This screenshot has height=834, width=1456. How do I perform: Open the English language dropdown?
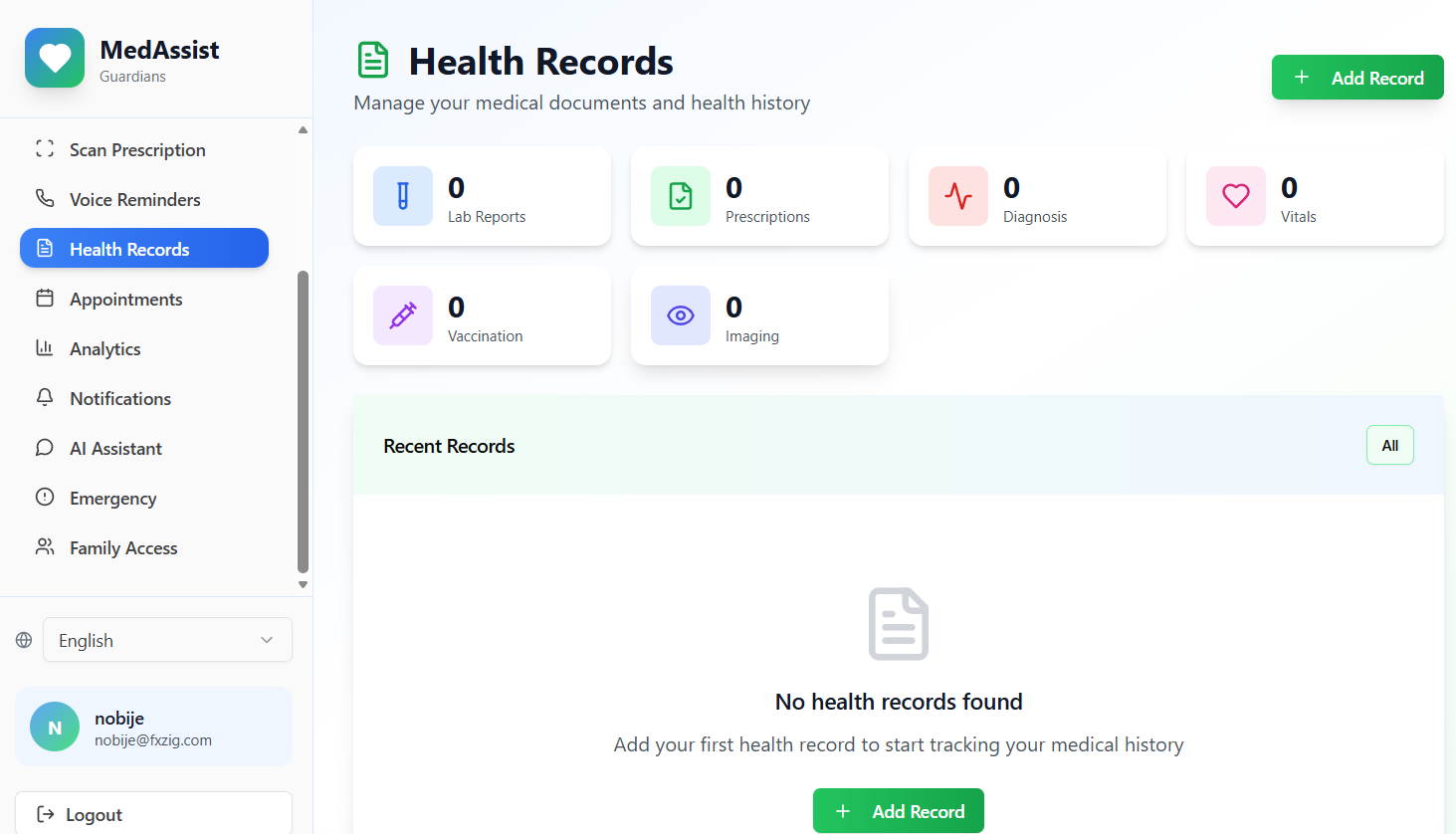[166, 640]
